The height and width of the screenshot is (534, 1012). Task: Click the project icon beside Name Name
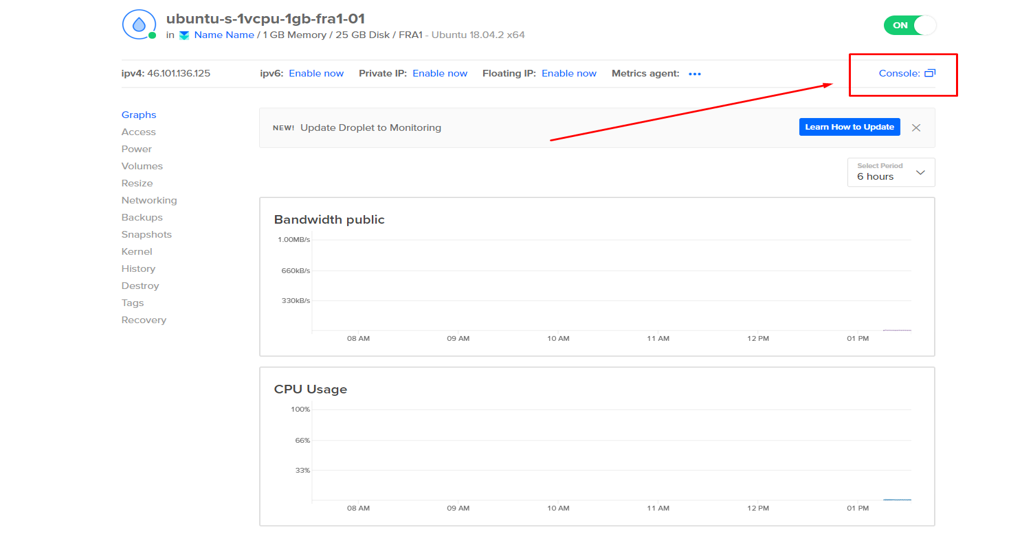tap(185, 36)
